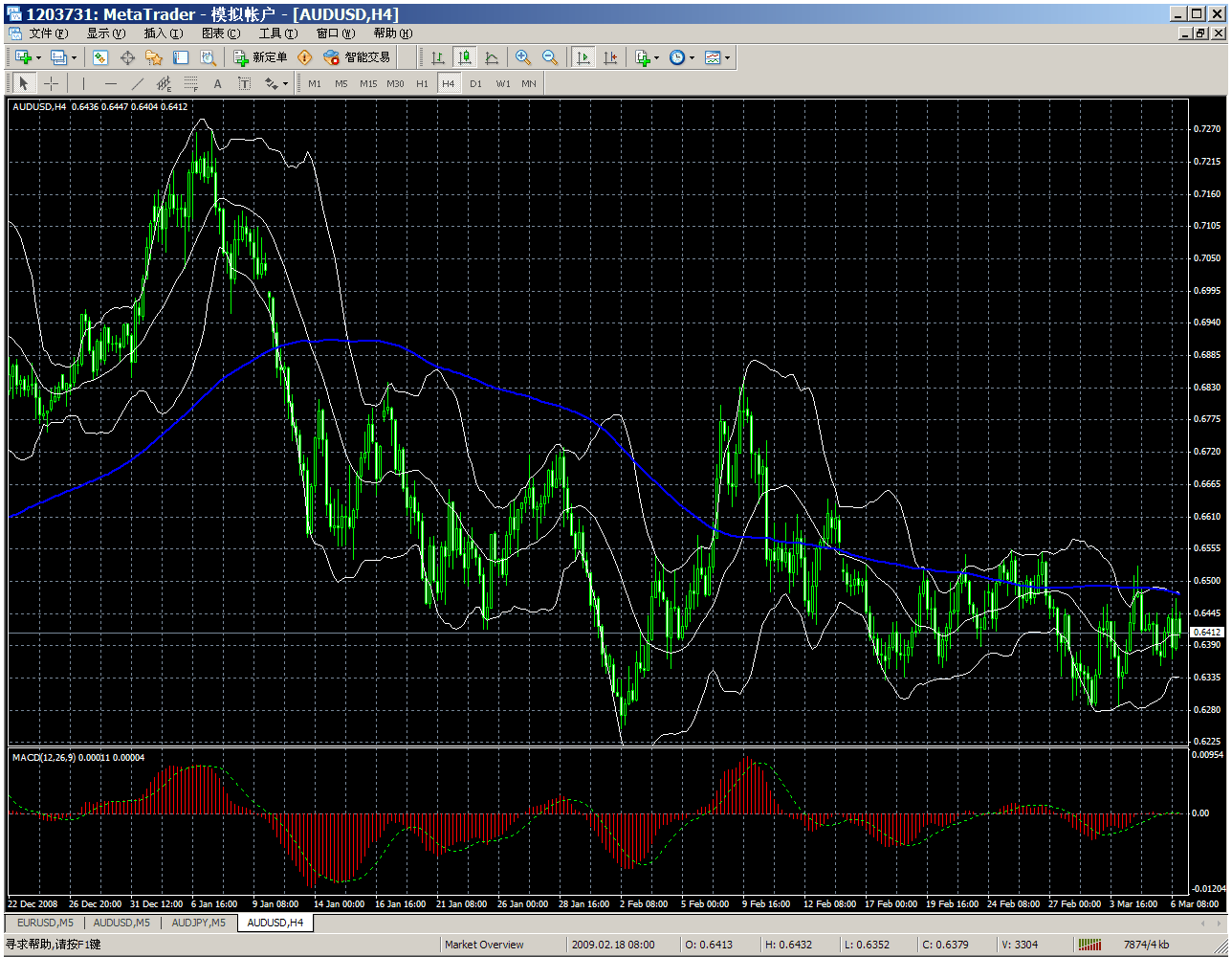Open the 文件 (File) menu
Image resolution: width=1232 pixels, height=957 pixels.
click(x=49, y=33)
